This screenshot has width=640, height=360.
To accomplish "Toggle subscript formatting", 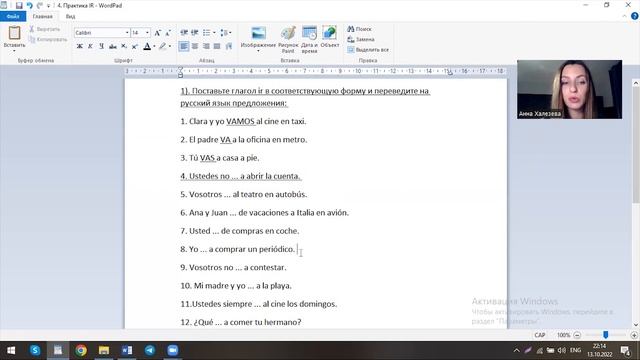I will 124,47.
